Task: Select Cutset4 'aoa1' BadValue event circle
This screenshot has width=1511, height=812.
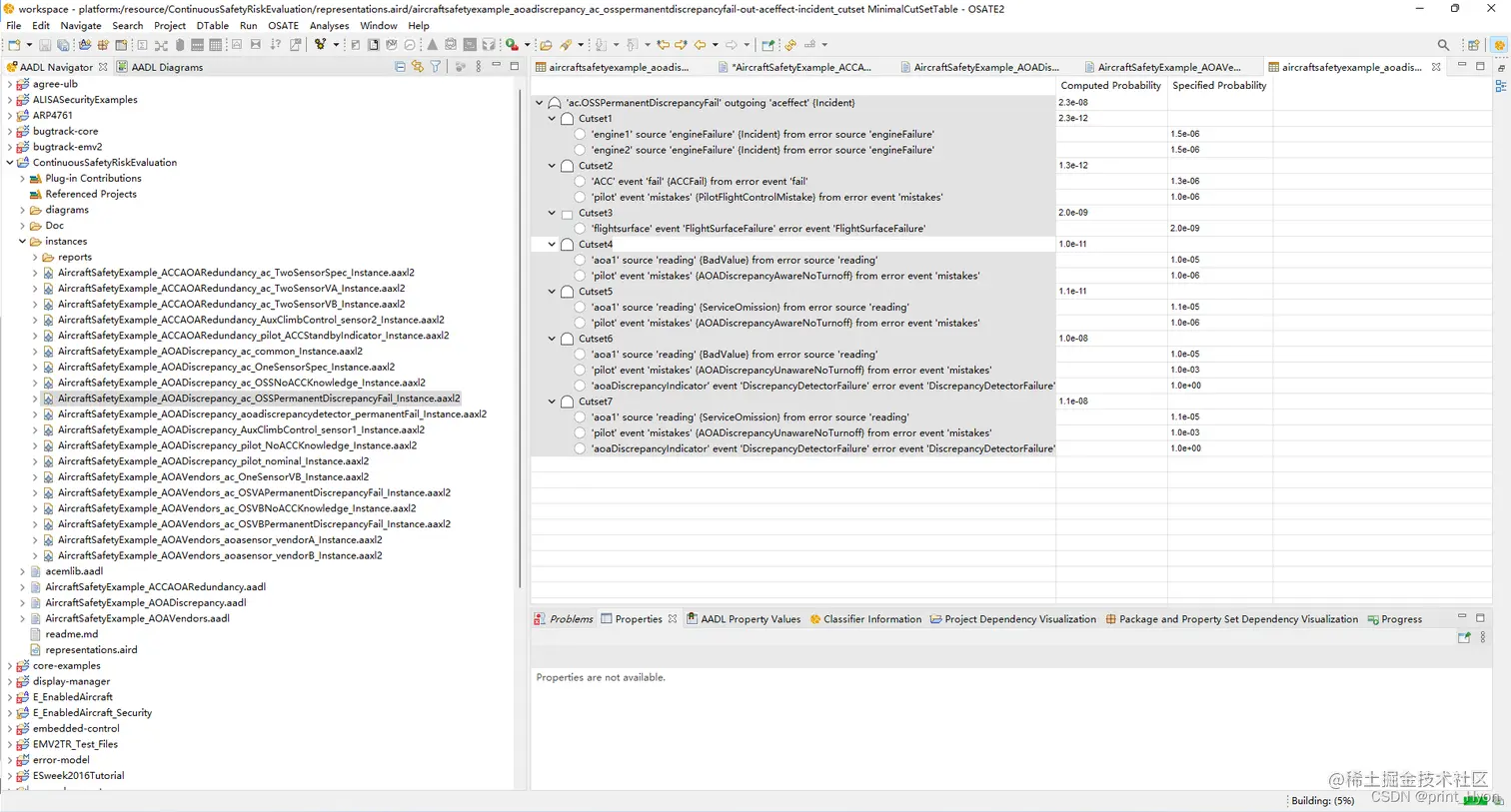Action: coord(580,260)
